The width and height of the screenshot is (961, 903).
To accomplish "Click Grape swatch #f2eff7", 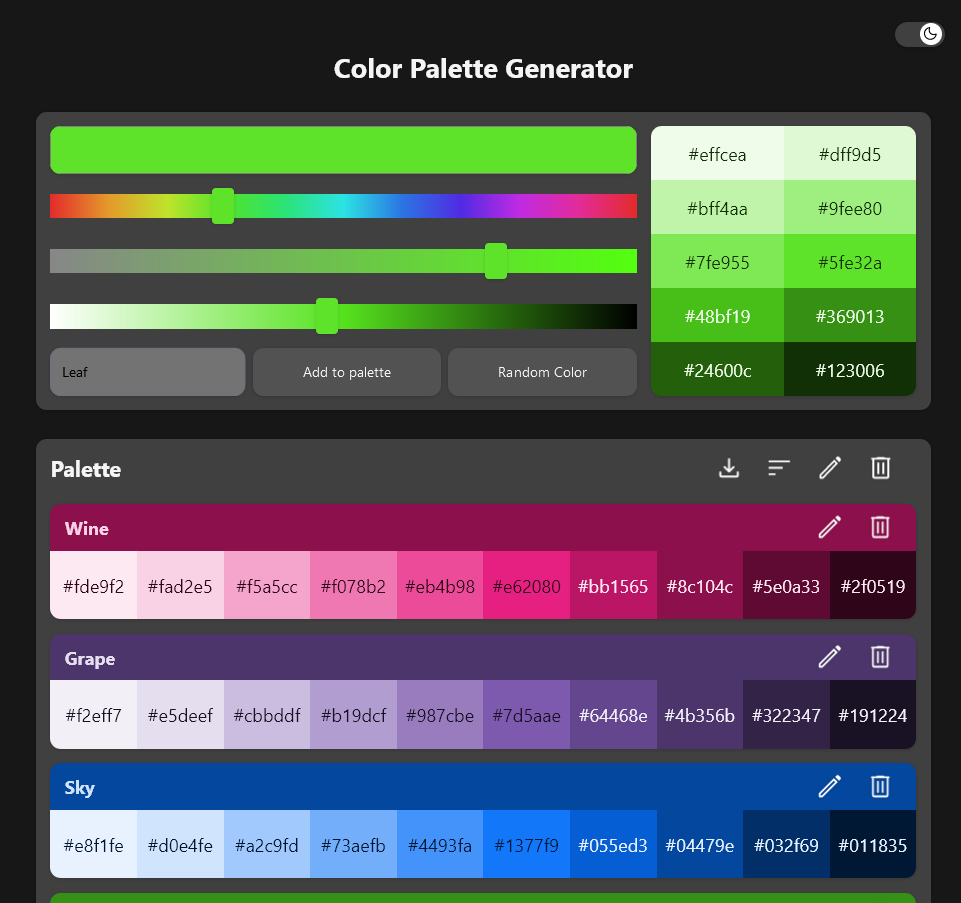I will click(94, 715).
